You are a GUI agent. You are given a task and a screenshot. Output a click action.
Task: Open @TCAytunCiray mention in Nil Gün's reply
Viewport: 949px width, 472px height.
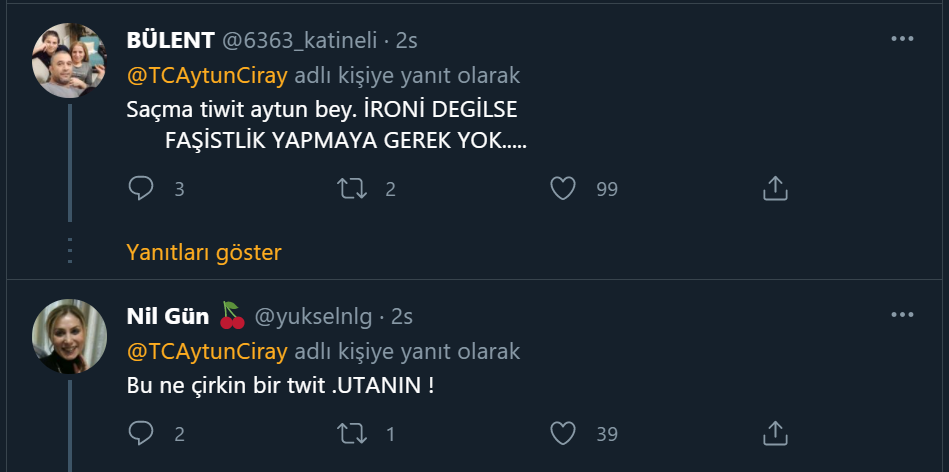(x=207, y=351)
